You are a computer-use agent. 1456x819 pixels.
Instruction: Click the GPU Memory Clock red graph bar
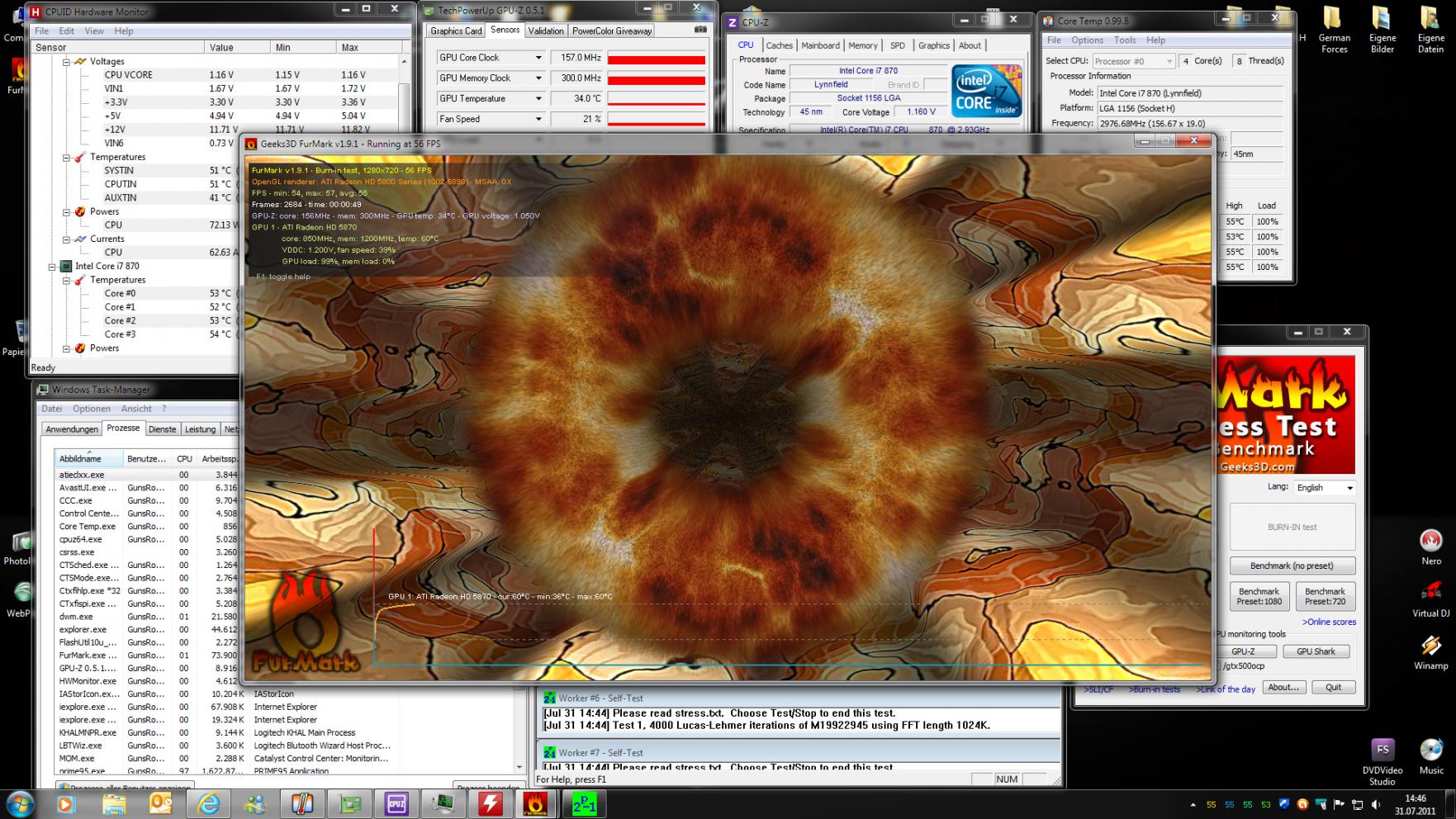click(657, 80)
